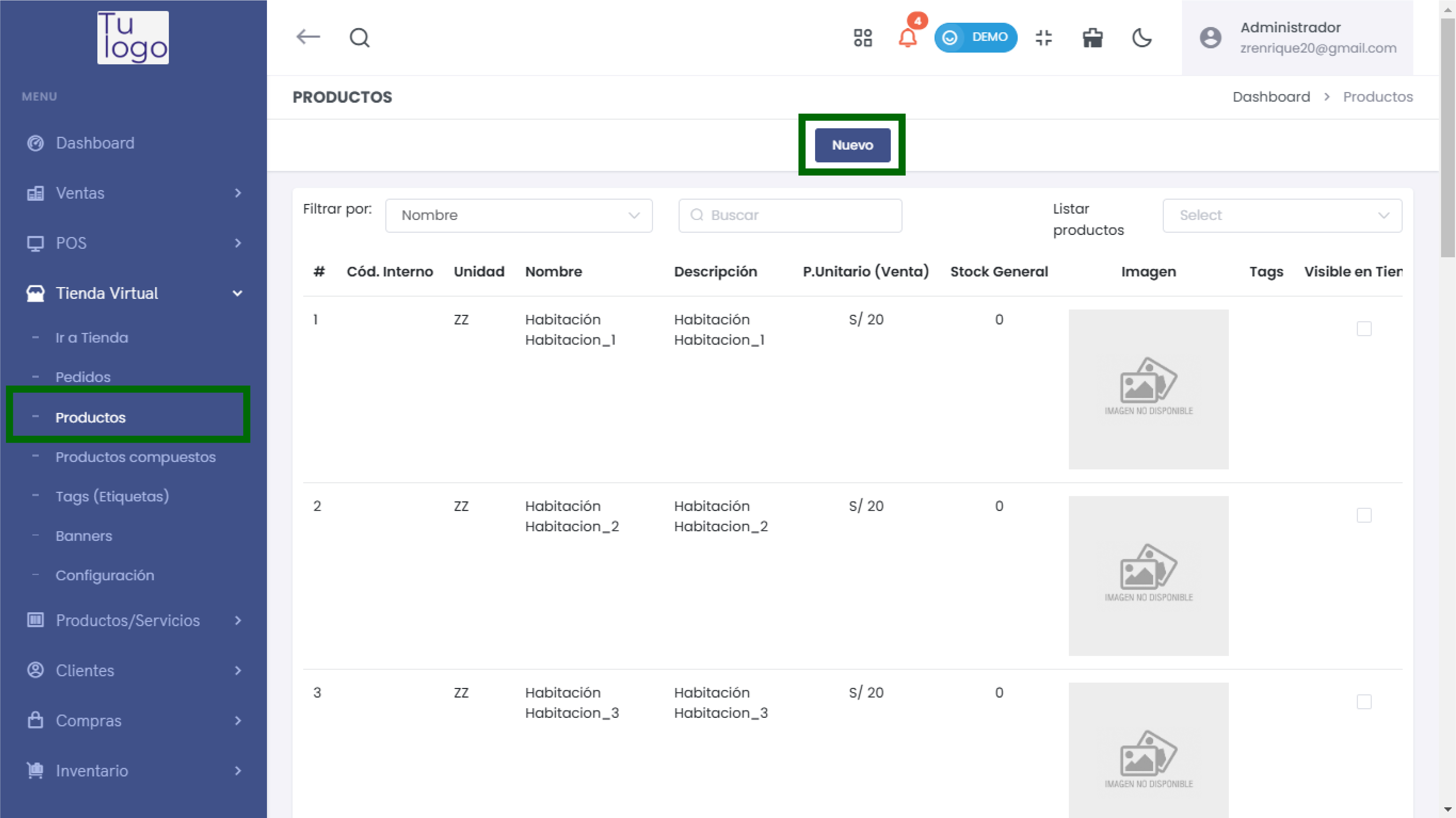The height and width of the screenshot is (818, 1456).
Task: Click the back arrow icon in header
Action: [308, 37]
